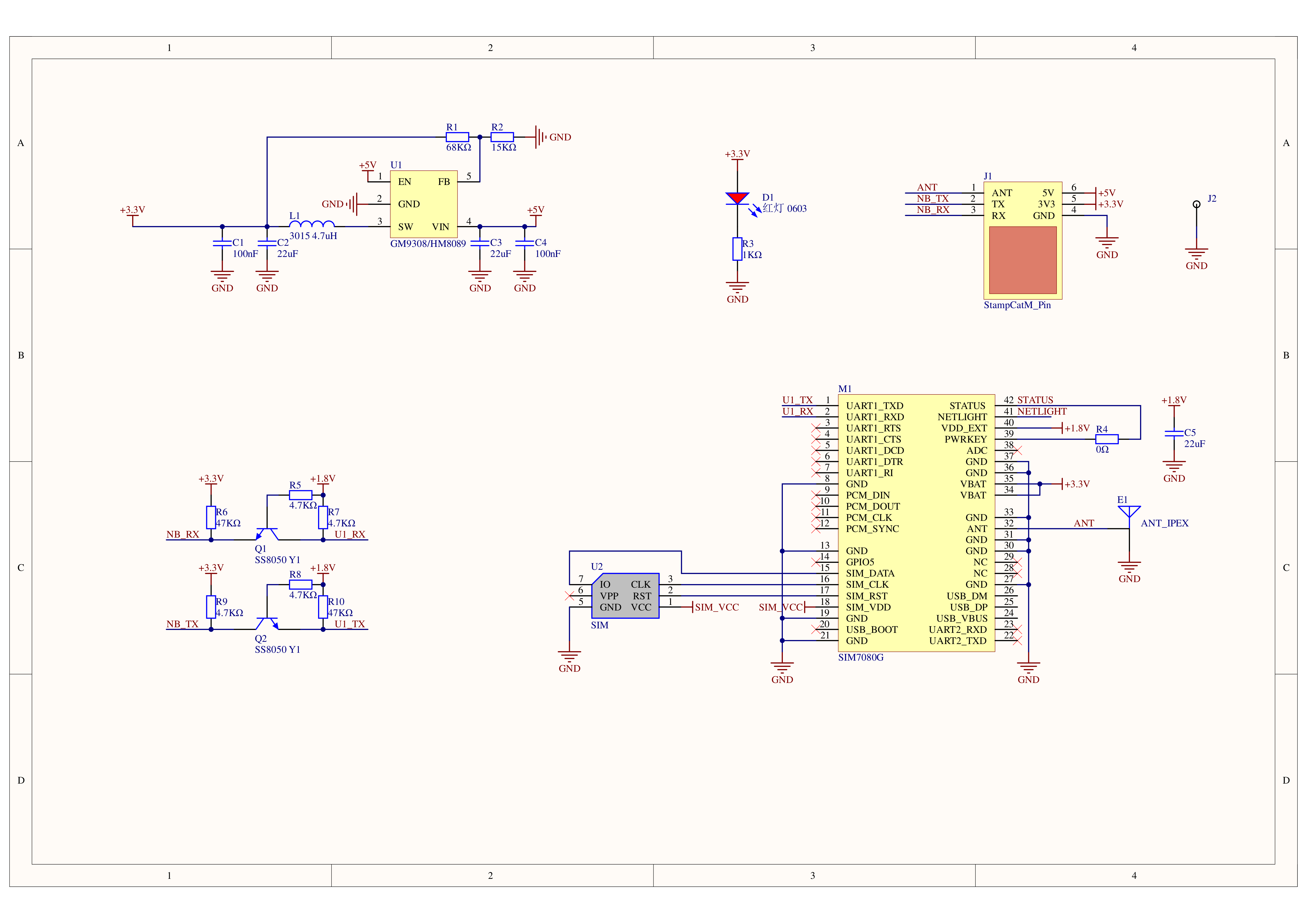Click the ANT net label on J1 pin 1

(x=927, y=187)
